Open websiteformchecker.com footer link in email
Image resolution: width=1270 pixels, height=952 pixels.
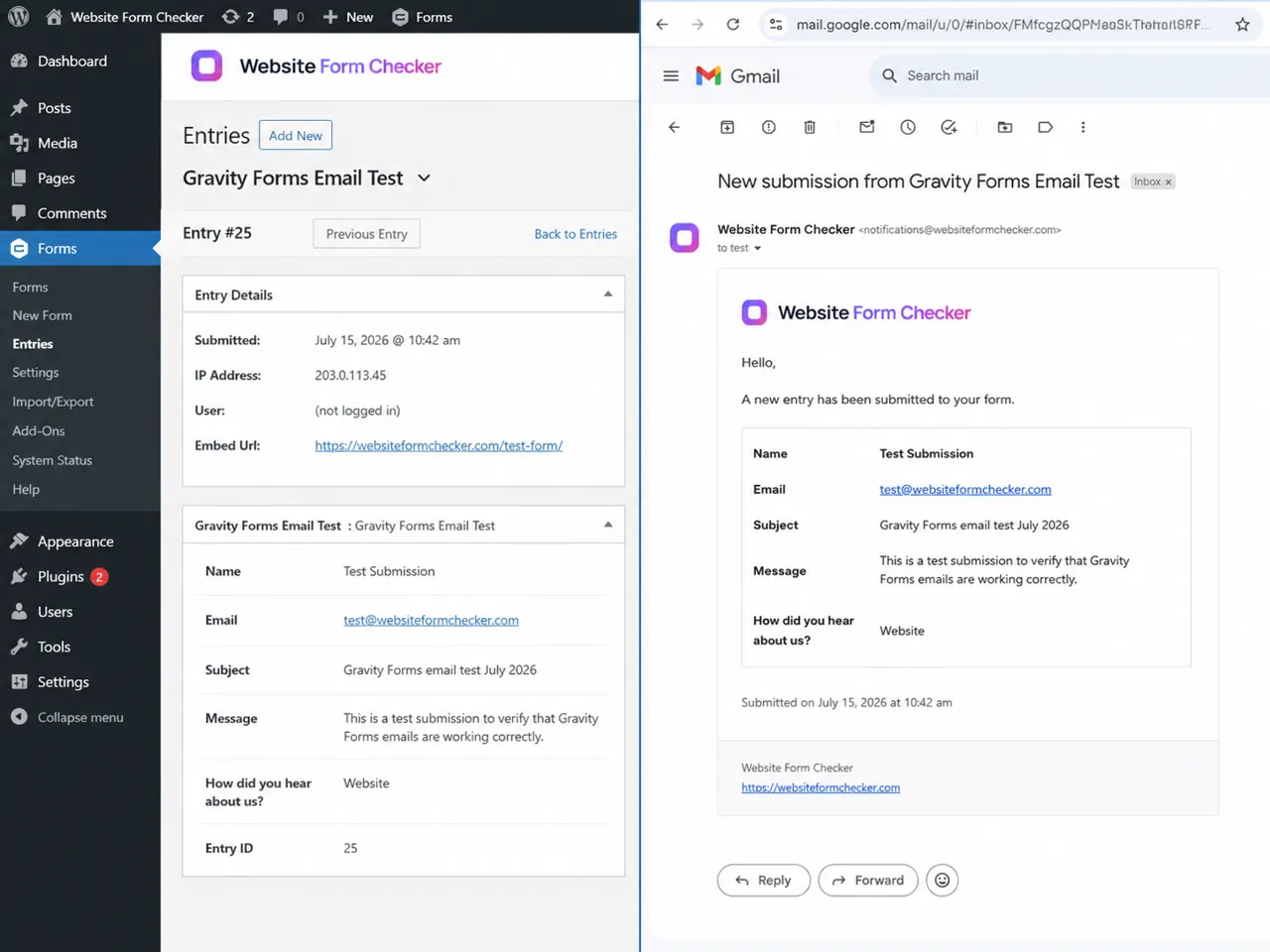[821, 788]
